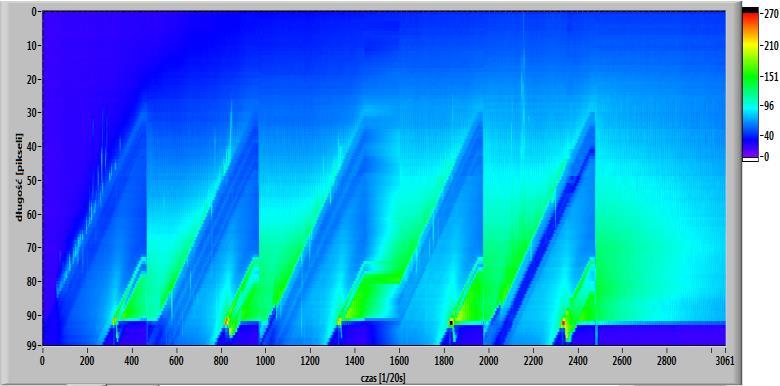Click the 0 origin label on time axis
Viewport: 780px width, 386px height.
click(x=42, y=361)
